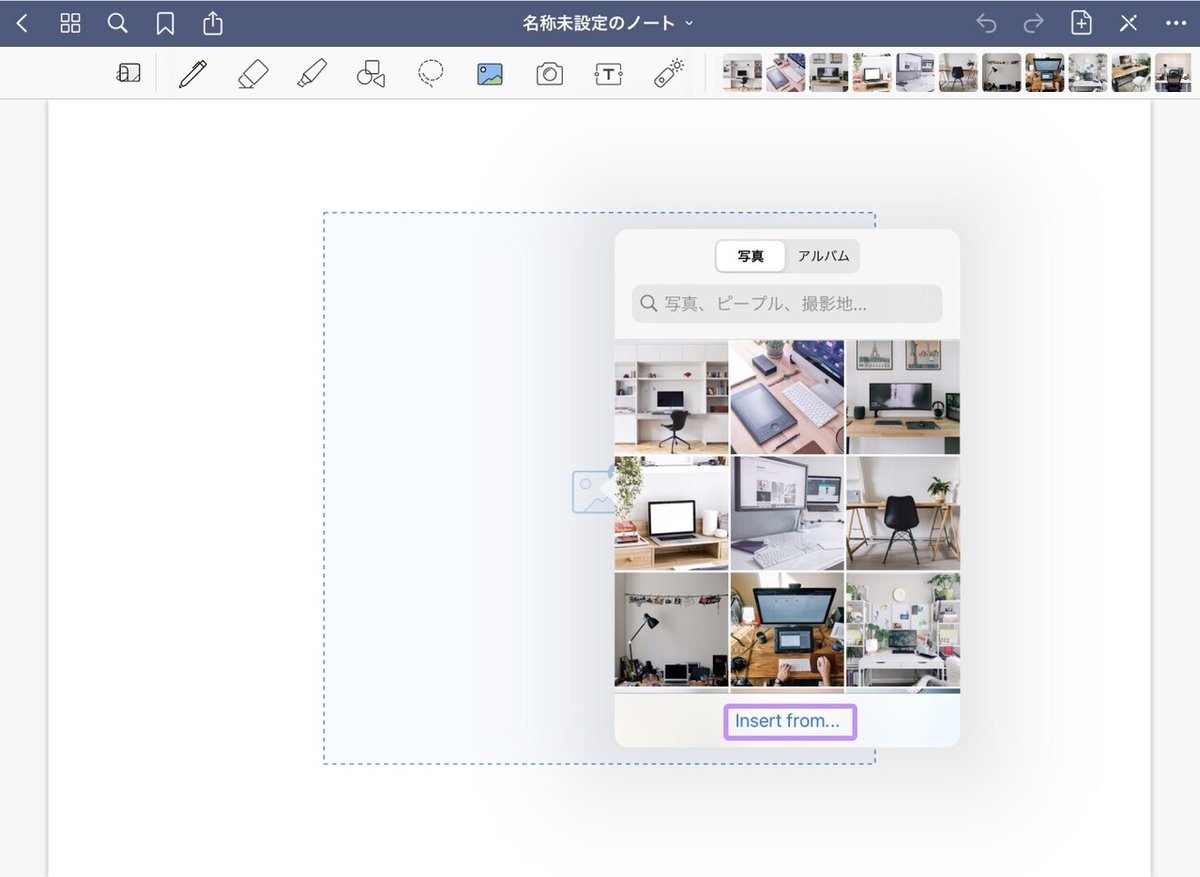Pick the Eiffel poster monitor photo in picker

coord(903,397)
